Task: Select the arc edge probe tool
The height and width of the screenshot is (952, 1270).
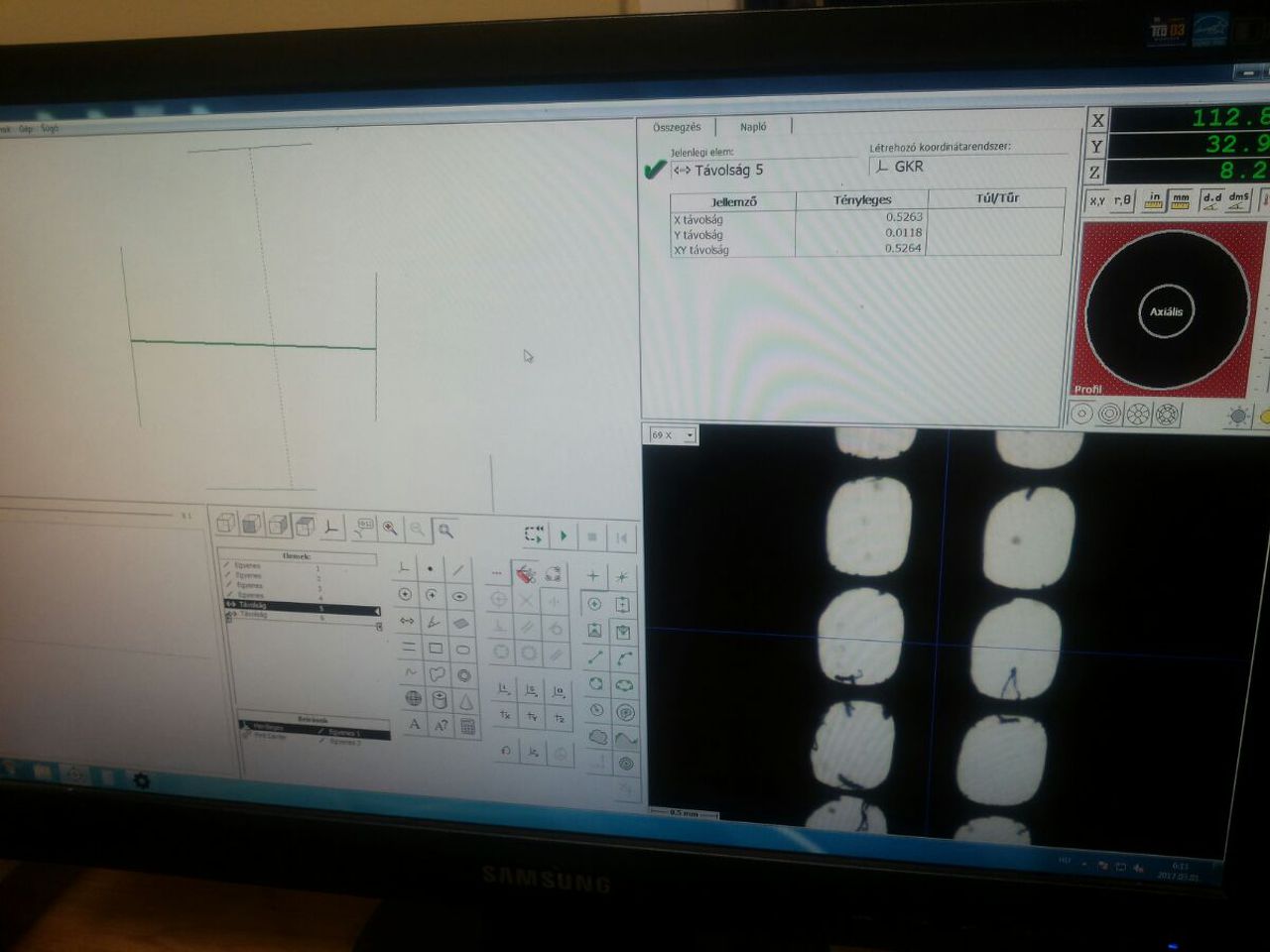Action: coord(624,658)
